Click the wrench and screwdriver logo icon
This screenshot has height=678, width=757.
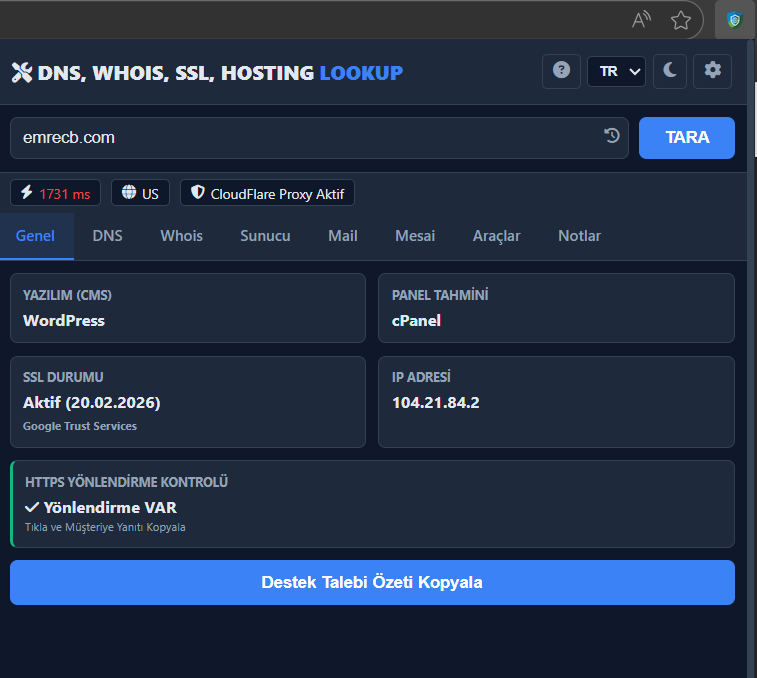coord(22,73)
